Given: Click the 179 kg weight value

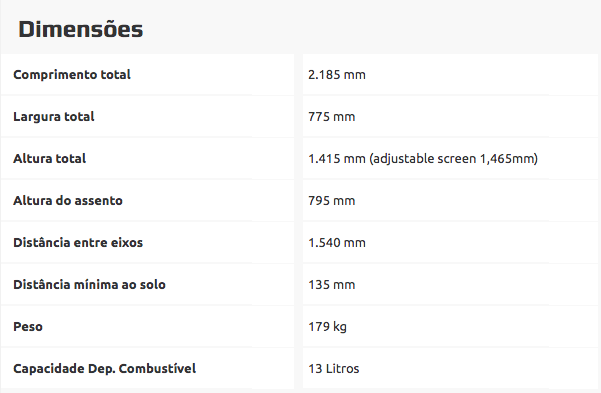Looking at the screenshot, I should [327, 327].
